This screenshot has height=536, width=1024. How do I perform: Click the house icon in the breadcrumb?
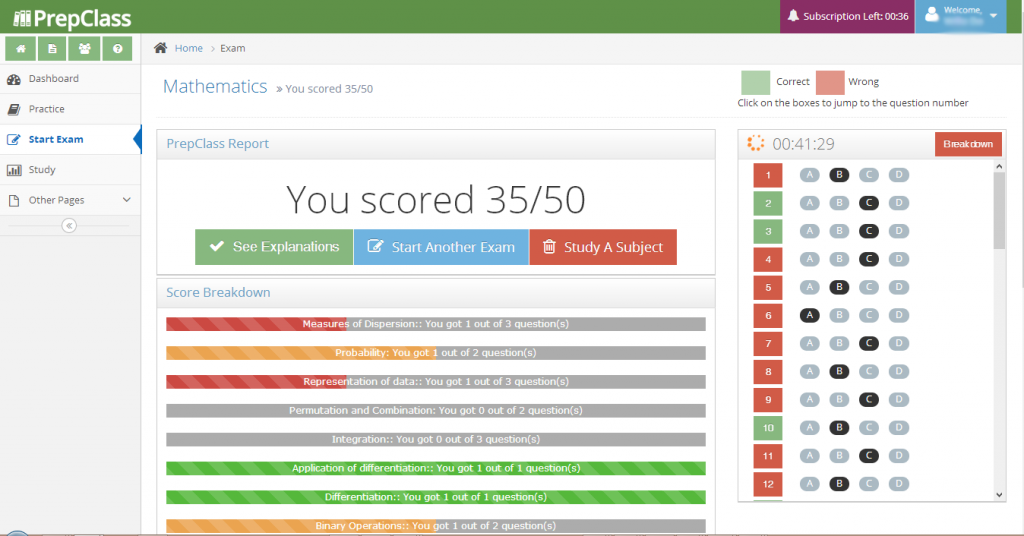coord(160,48)
